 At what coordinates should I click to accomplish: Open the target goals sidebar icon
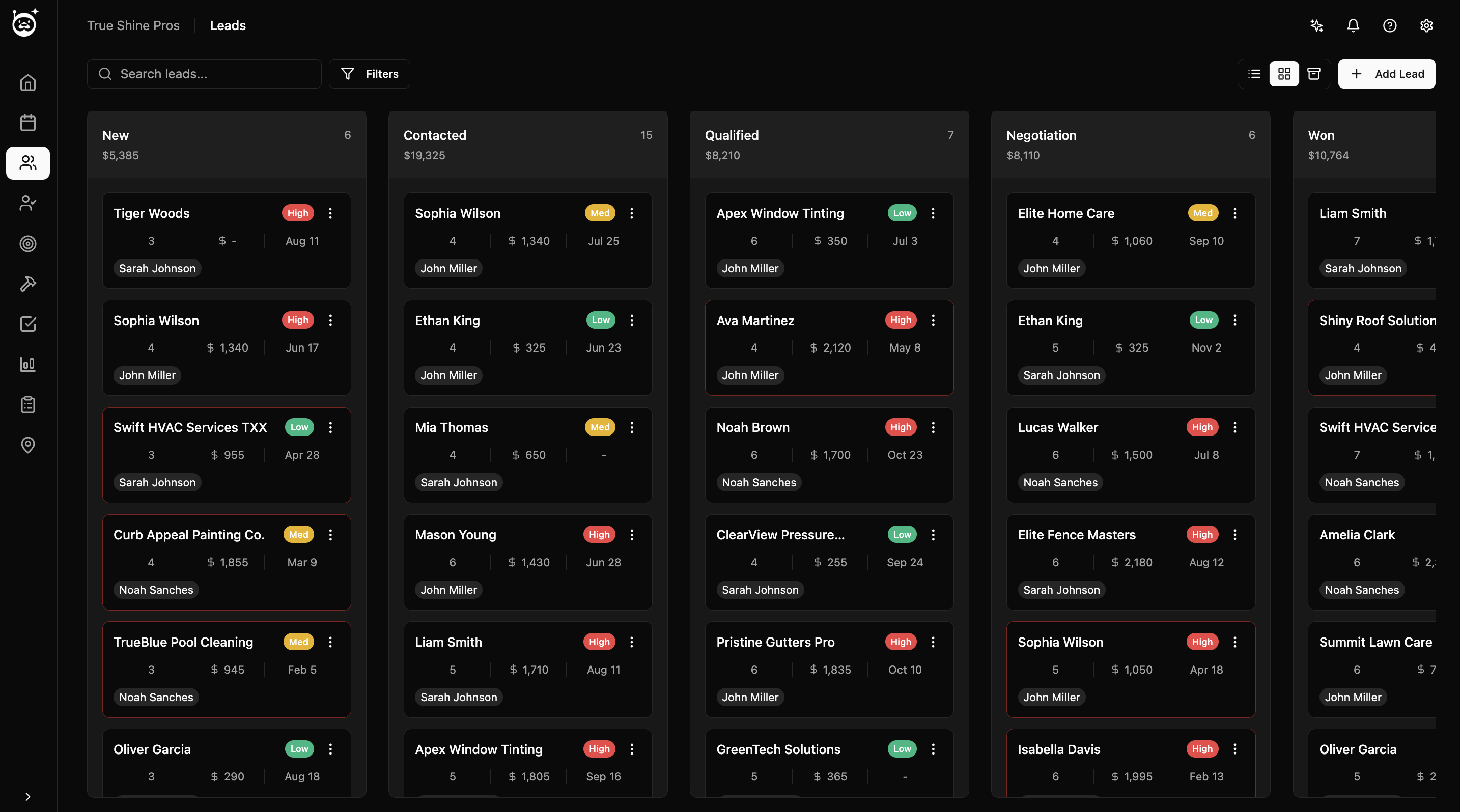pos(28,244)
